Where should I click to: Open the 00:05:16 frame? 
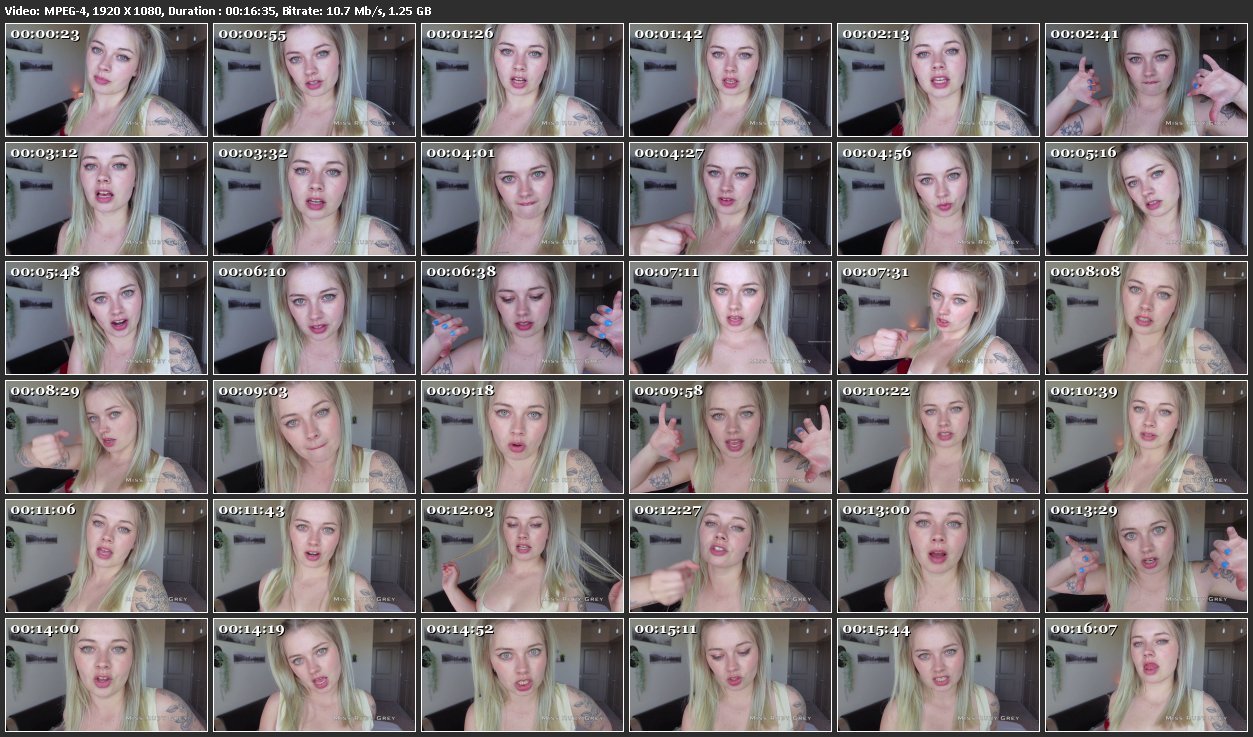tap(1146, 199)
